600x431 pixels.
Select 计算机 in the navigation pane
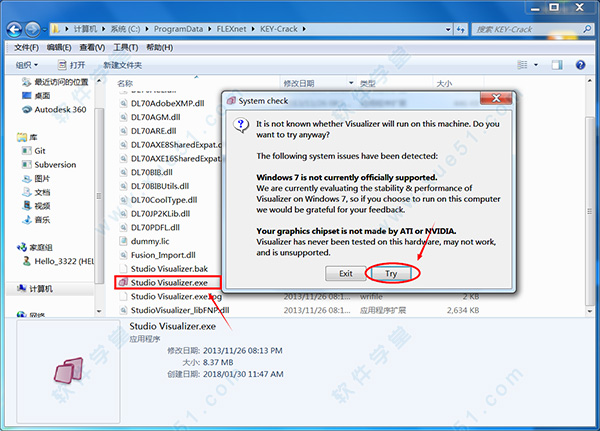pos(34,289)
